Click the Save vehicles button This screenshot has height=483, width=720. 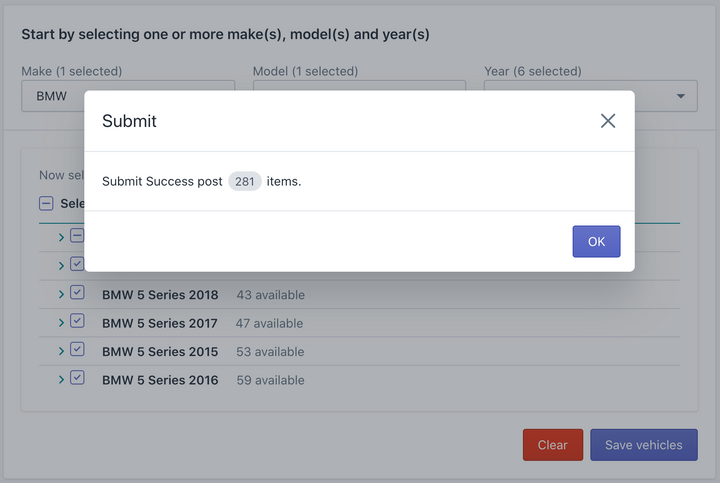[644, 445]
